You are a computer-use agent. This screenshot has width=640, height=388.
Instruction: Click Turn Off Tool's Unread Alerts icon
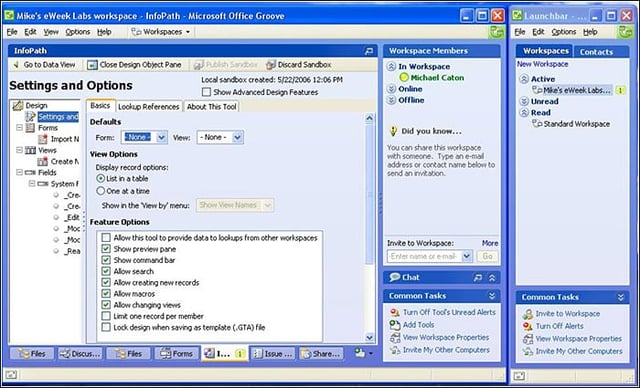pyautogui.click(x=395, y=313)
